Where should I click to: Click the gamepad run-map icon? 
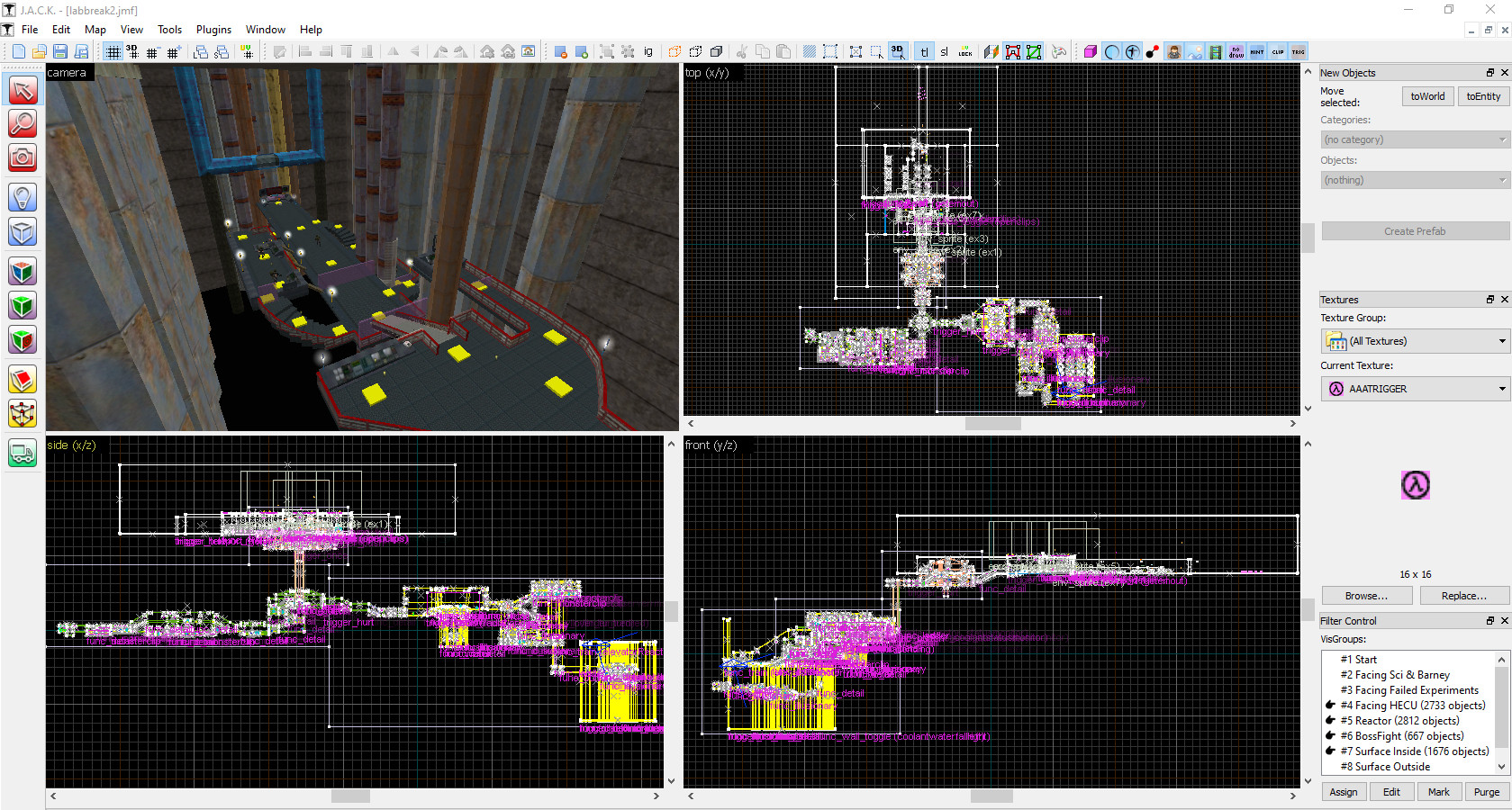click(1059, 51)
